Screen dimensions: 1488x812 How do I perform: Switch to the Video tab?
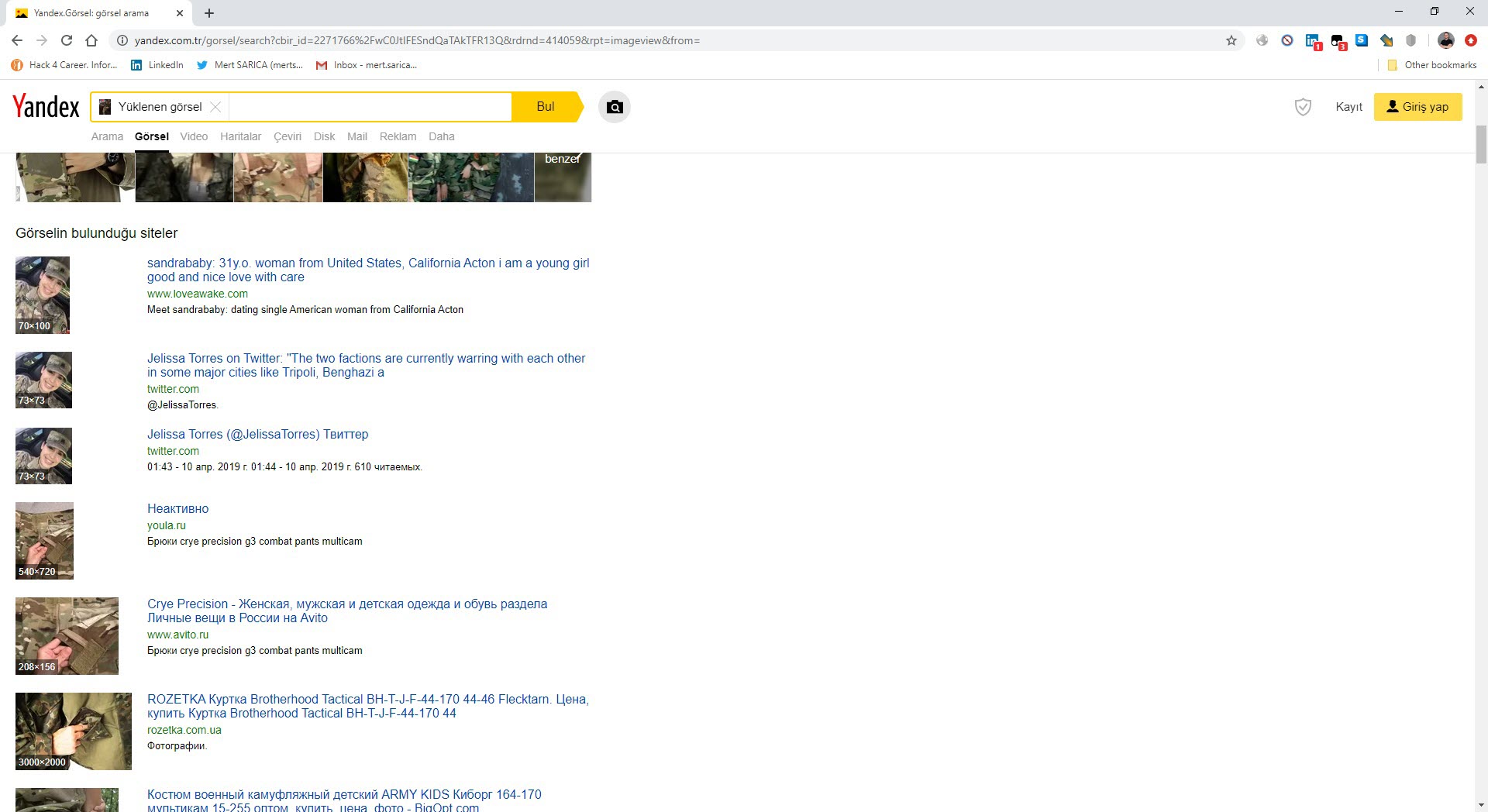click(194, 136)
